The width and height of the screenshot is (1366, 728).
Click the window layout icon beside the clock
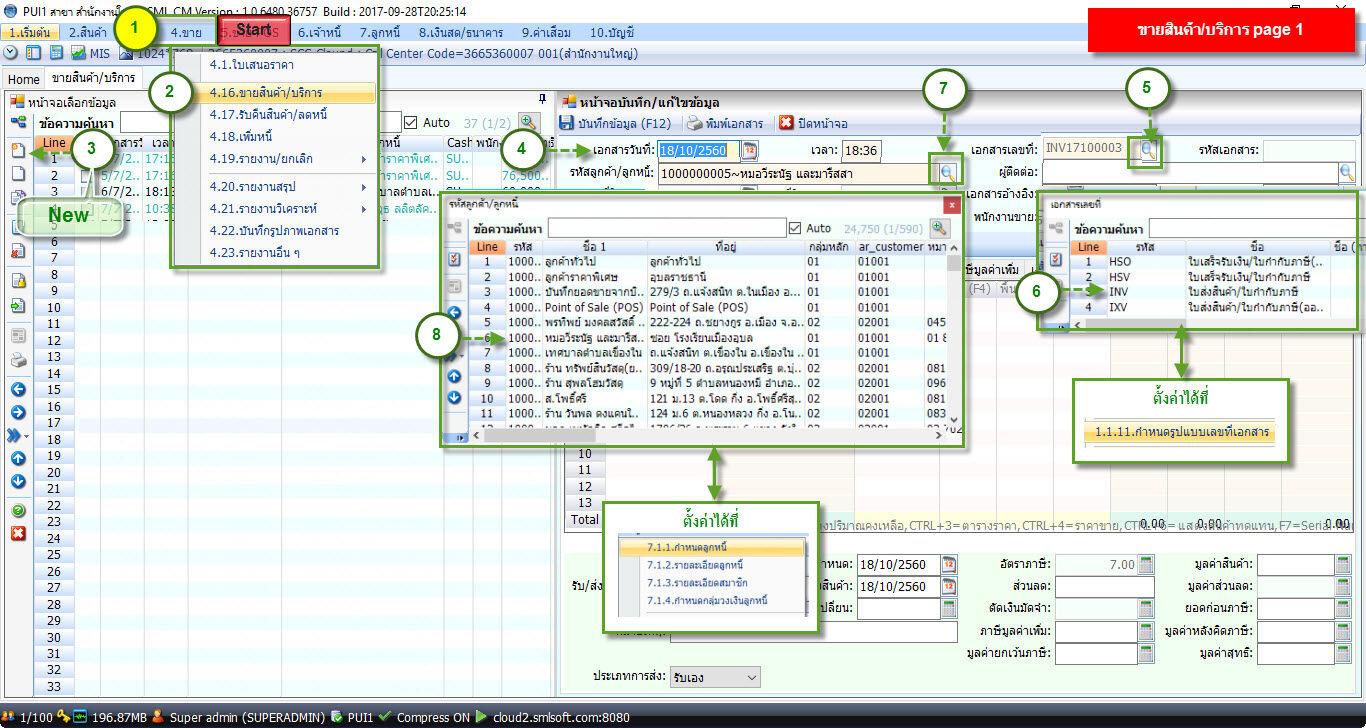click(x=34, y=53)
